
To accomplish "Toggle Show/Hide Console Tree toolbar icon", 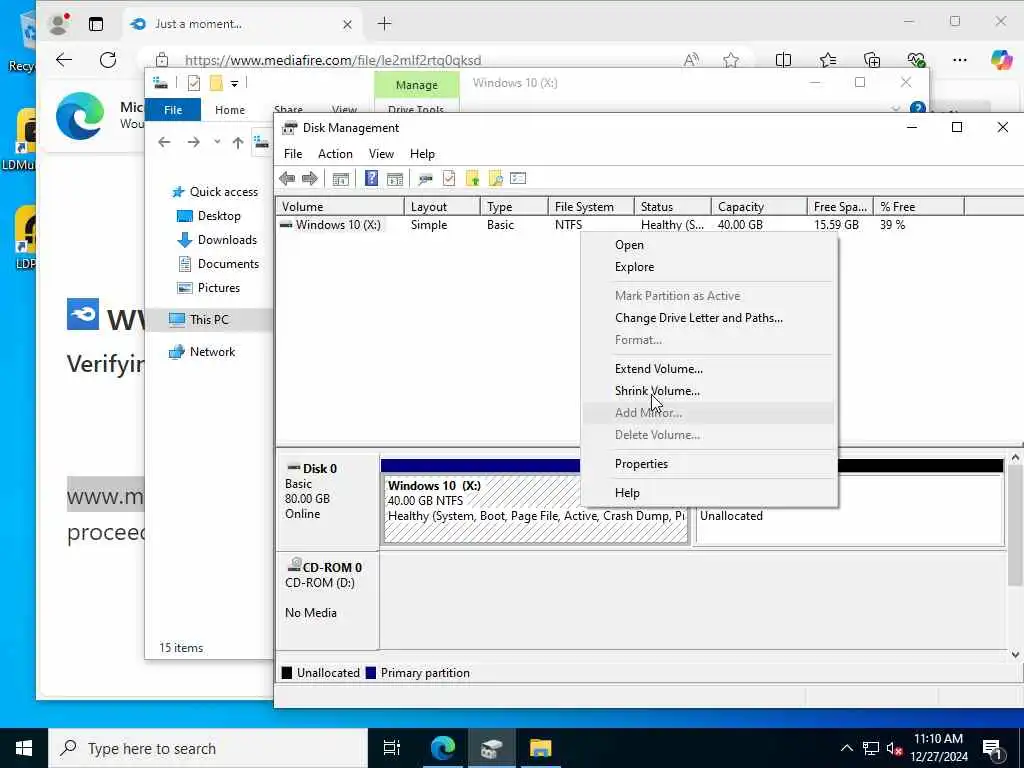I will [340, 178].
